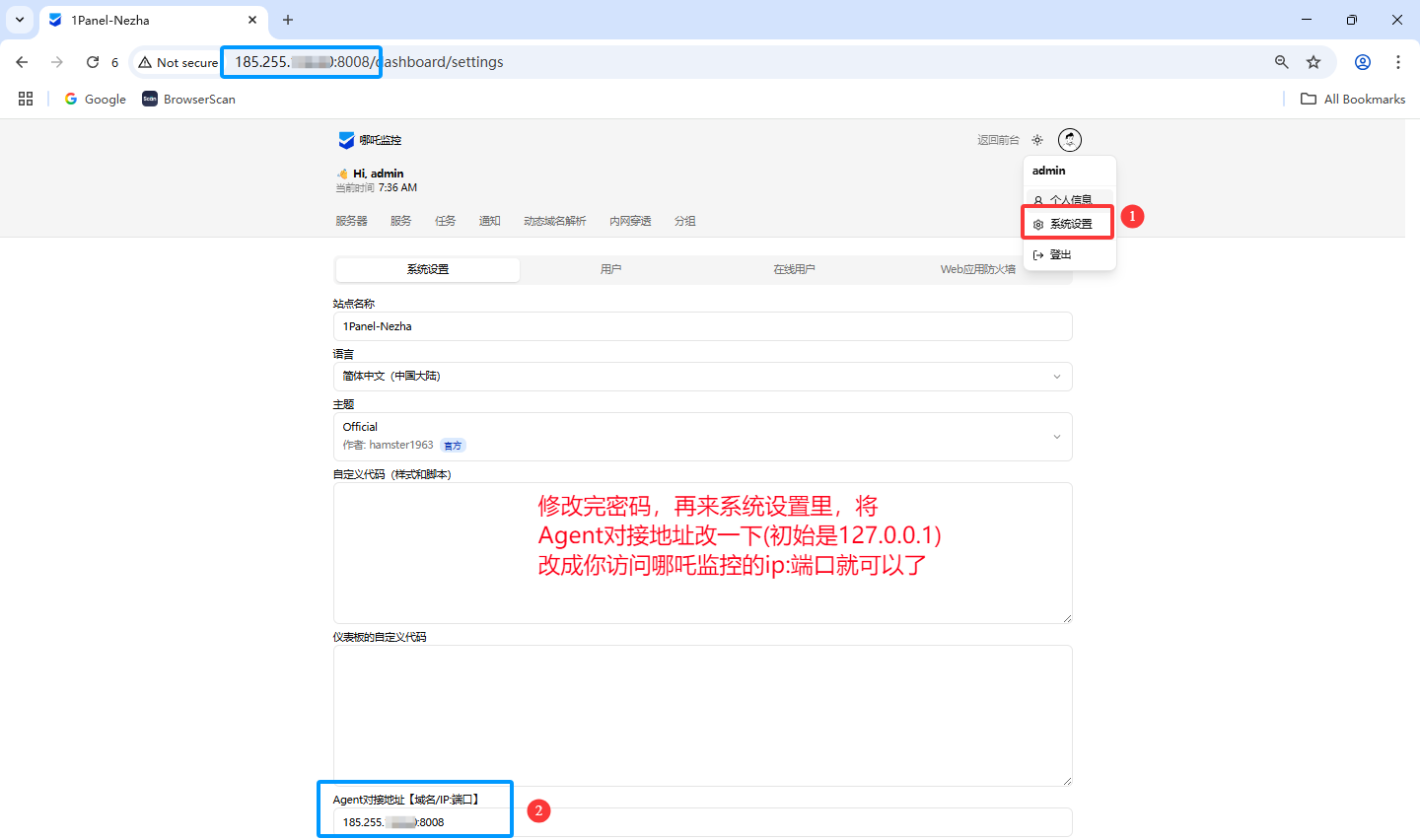Expand the 语言 language dropdown

click(702, 376)
